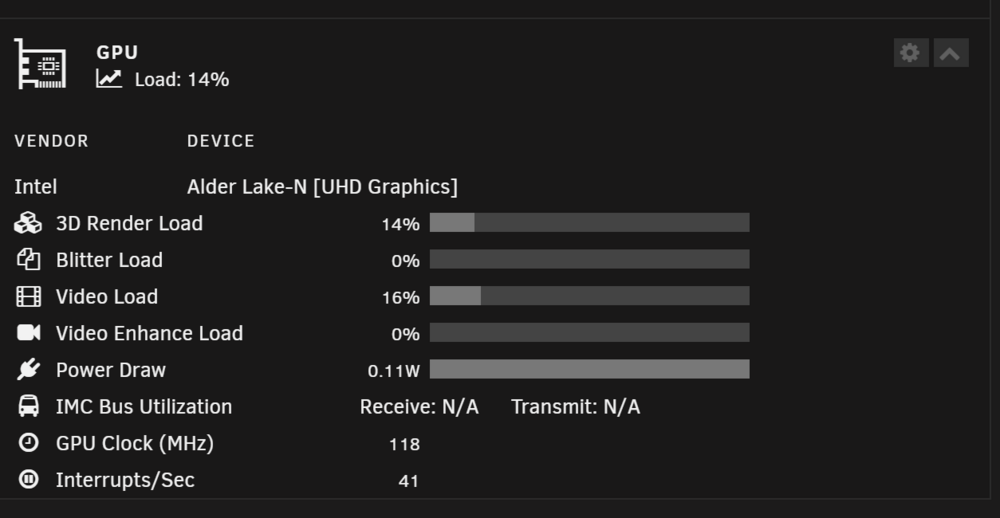Screen dimensions: 1000x518
Task: Click the Power Draw plug icon
Action: tap(28, 369)
